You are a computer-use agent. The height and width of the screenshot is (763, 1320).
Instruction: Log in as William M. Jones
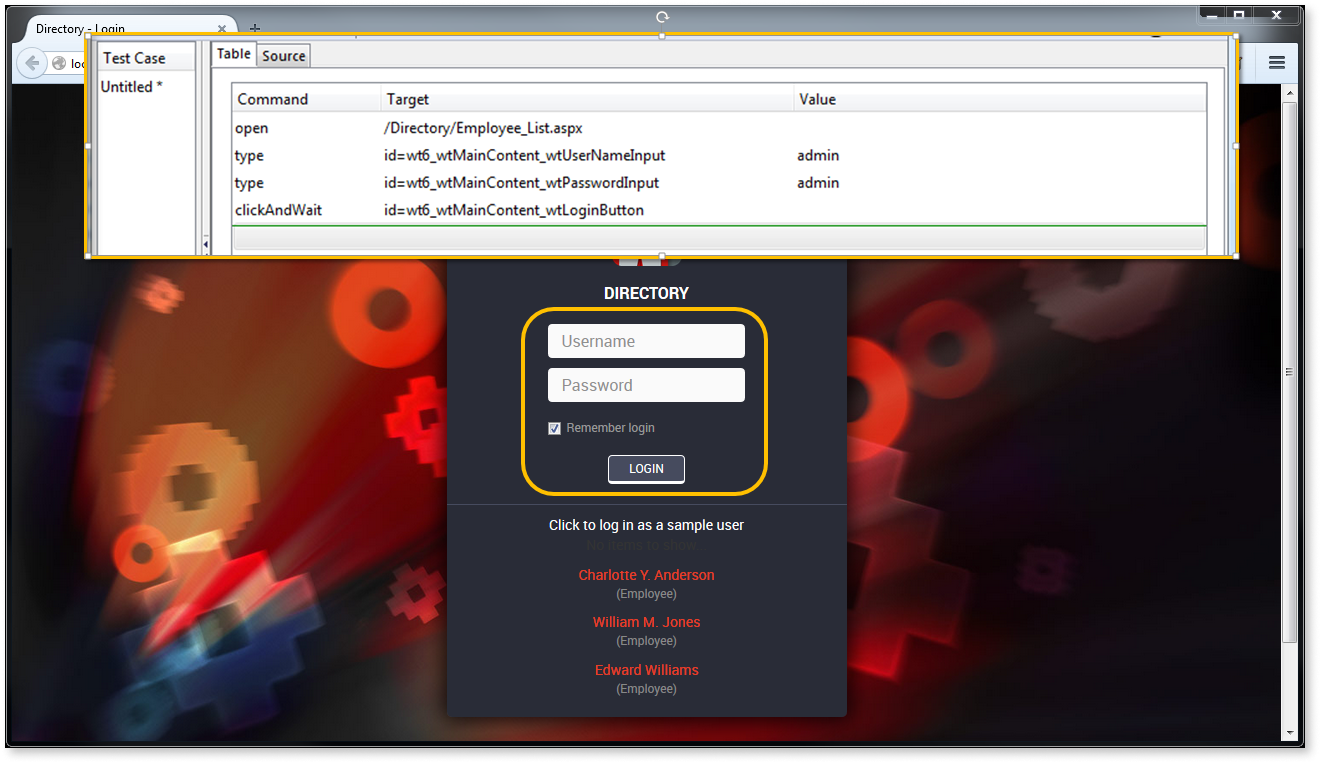(x=646, y=622)
